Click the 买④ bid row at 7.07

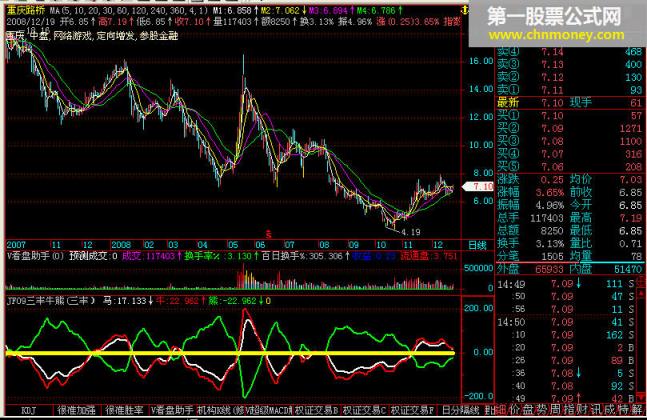569,154
